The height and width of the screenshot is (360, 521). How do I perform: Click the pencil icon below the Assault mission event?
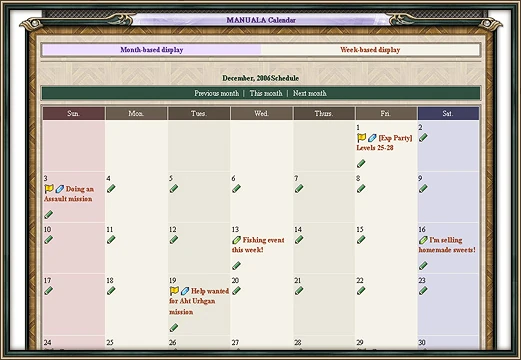(x=49, y=214)
